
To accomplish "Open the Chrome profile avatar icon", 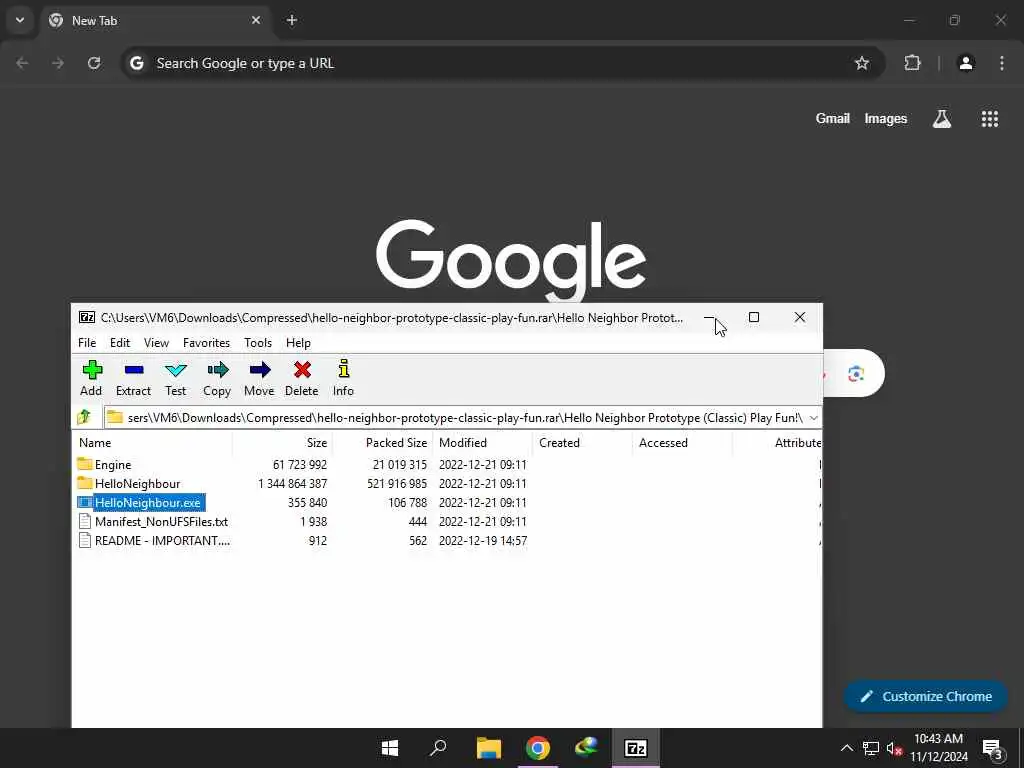I will click(x=966, y=63).
